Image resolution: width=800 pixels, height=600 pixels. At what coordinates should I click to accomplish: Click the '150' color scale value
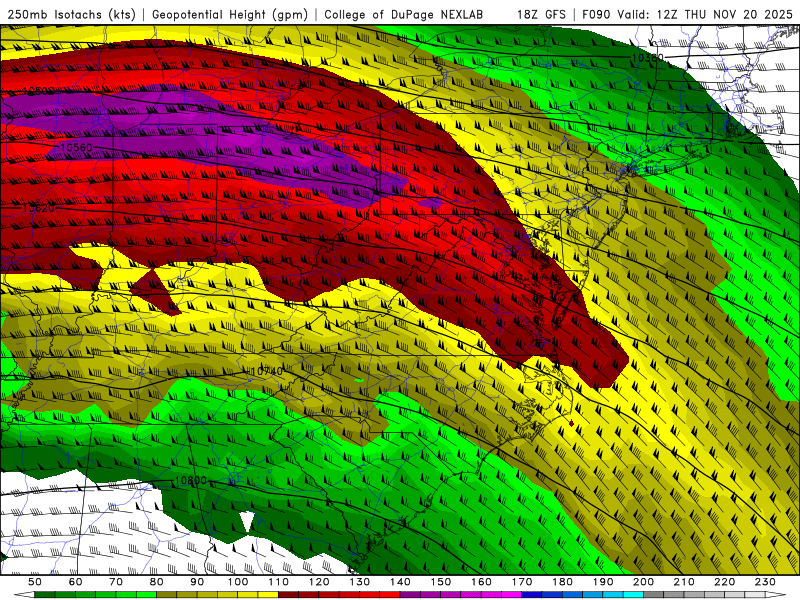tap(441, 582)
